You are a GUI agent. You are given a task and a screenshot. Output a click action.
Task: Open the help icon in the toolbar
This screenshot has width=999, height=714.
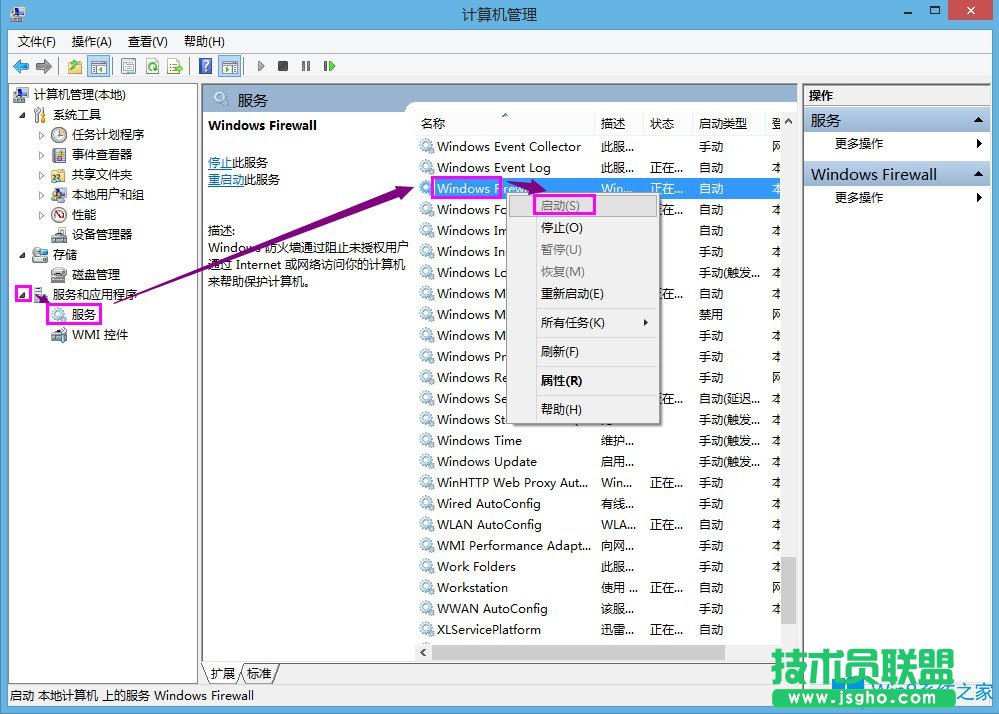coord(206,66)
